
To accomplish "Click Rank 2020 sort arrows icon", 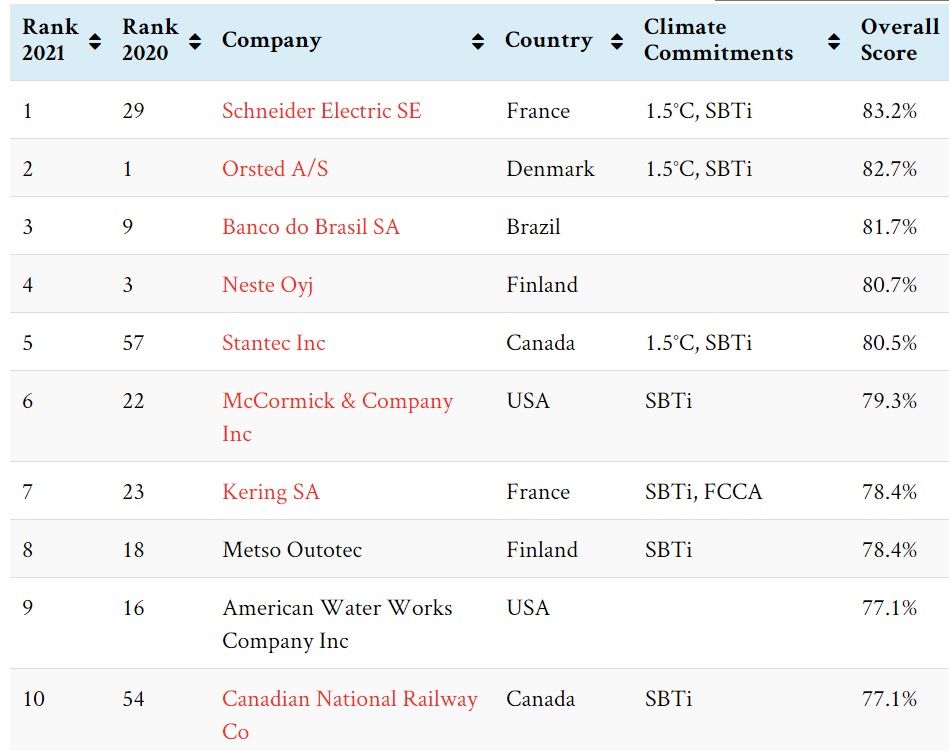I will click(195, 41).
